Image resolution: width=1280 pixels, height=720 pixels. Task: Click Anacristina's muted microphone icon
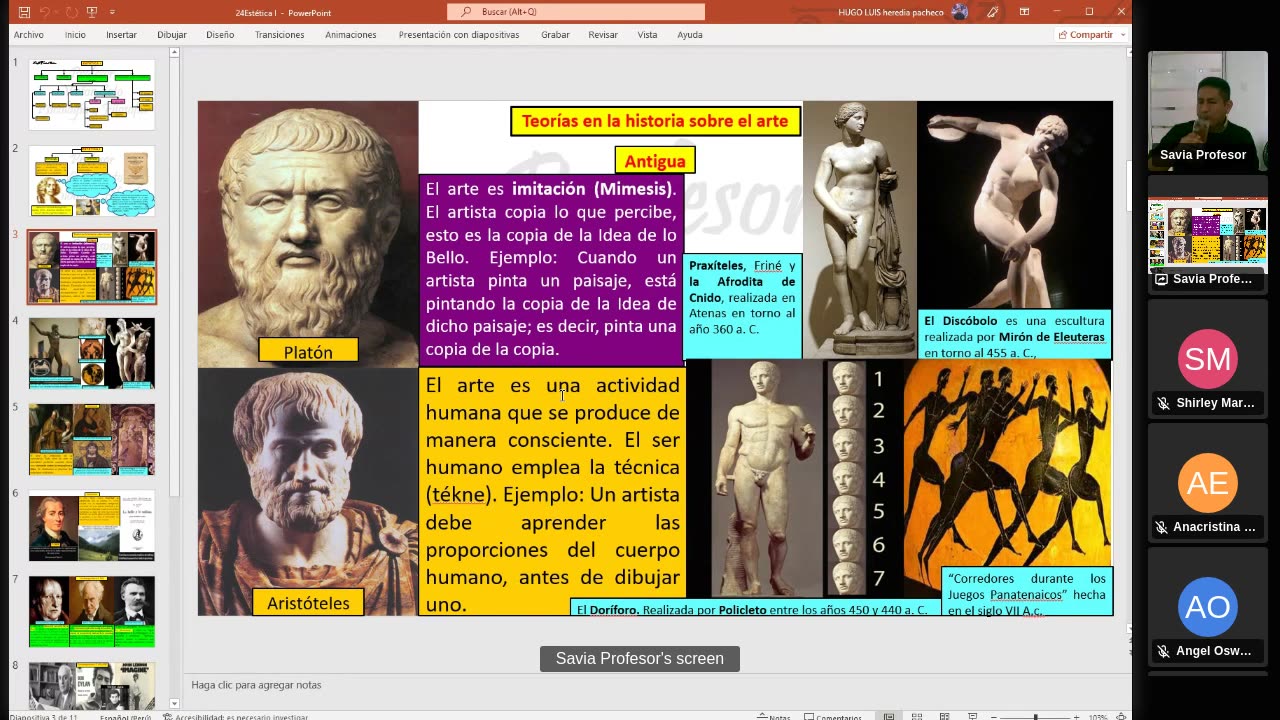pyautogui.click(x=1163, y=527)
